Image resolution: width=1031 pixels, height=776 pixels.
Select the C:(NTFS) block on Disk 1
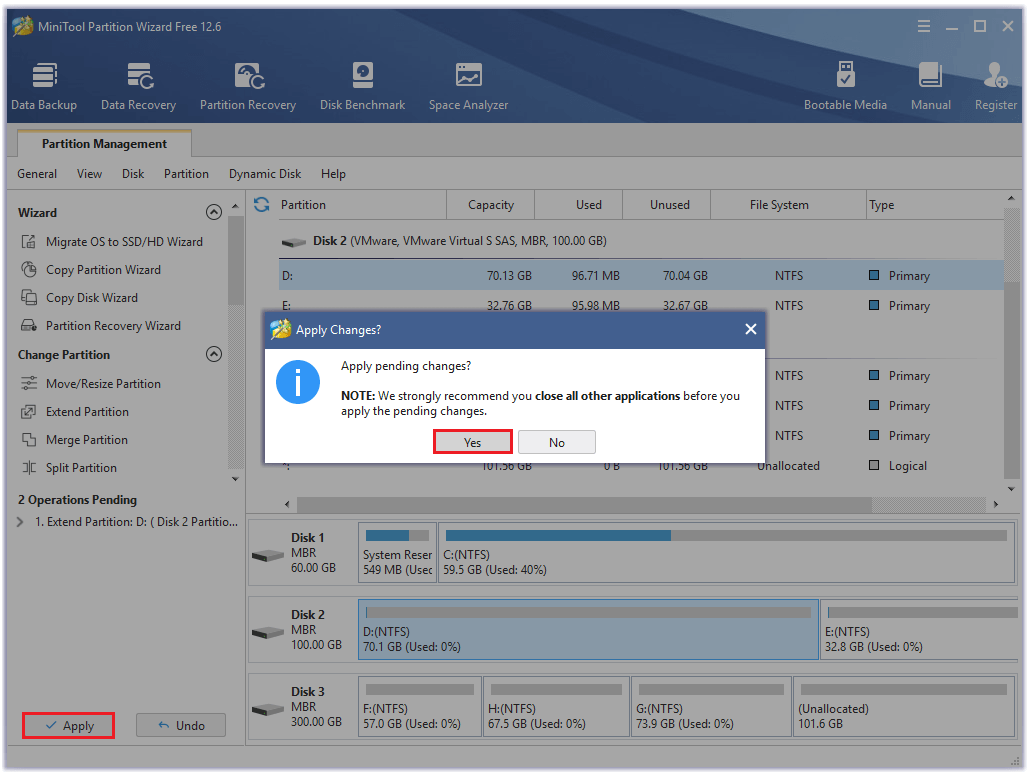pyautogui.click(x=727, y=552)
